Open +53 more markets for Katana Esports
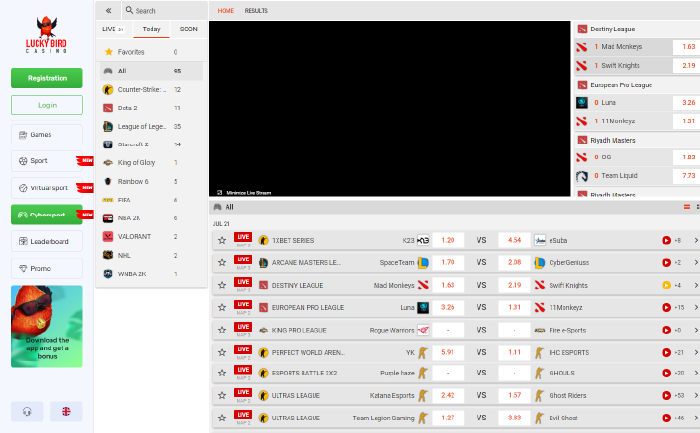This screenshot has width=700, height=433. click(679, 396)
